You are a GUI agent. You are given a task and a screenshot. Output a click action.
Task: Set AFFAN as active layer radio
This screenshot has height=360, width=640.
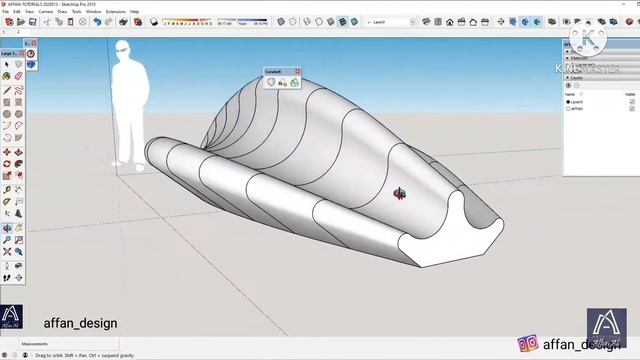(x=568, y=109)
